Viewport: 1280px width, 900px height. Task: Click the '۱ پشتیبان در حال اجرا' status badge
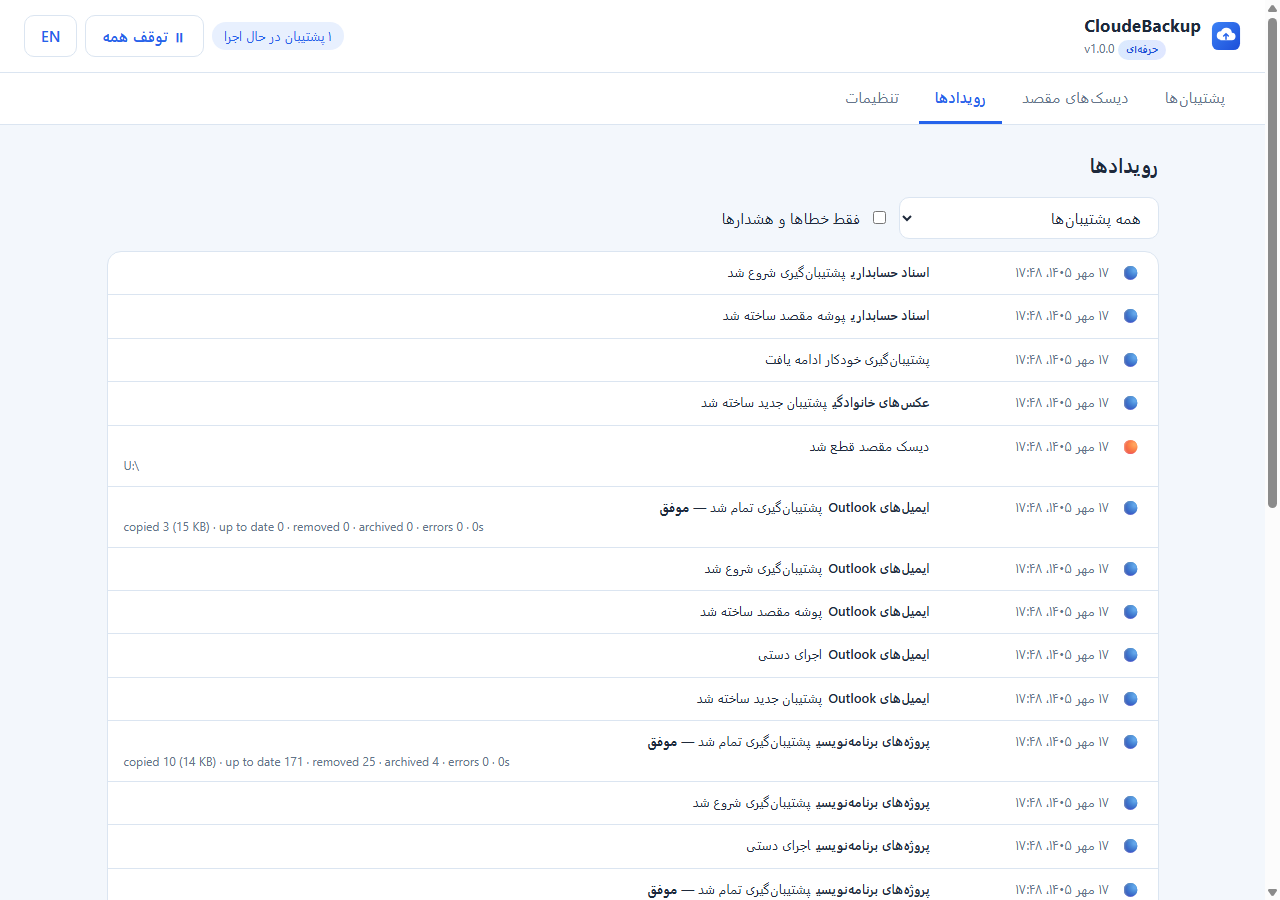(278, 37)
